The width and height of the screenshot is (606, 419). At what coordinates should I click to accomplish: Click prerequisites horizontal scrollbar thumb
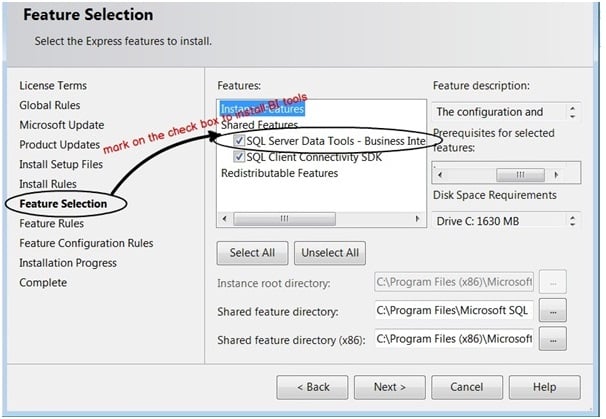pos(520,175)
